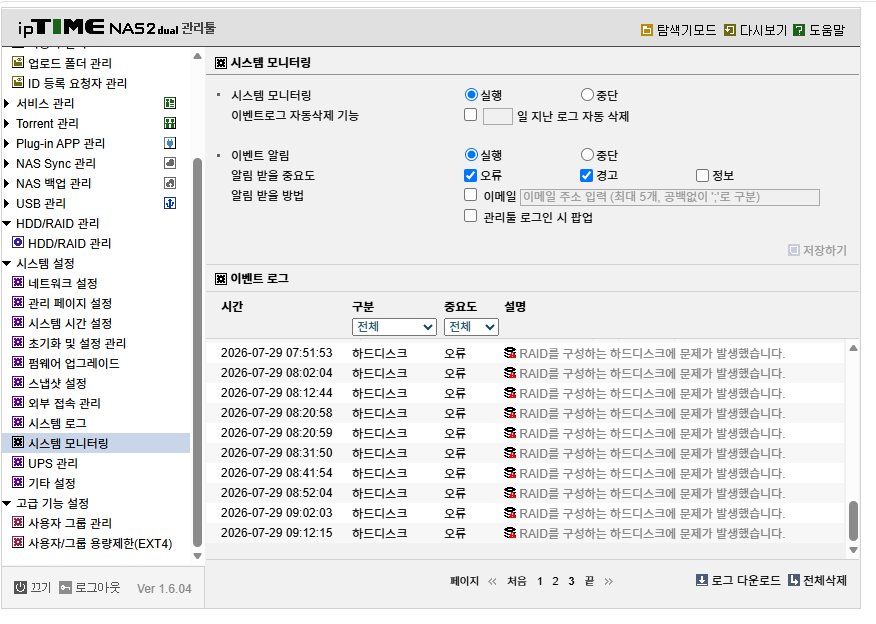Go to log page 1
The image size is (876, 624).
point(540,582)
